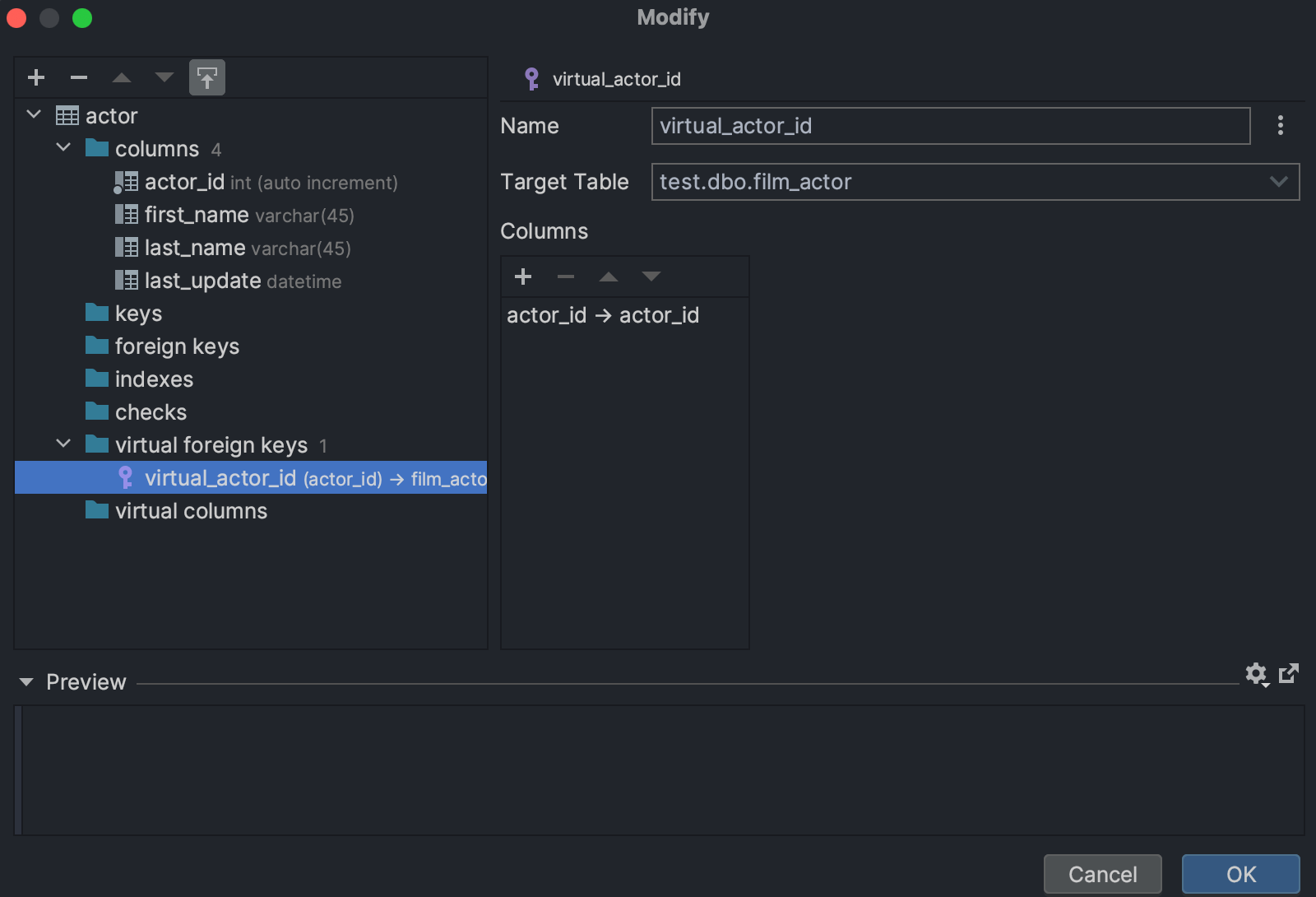The width and height of the screenshot is (1316, 897).
Task: Open preview in external window icon
Action: click(x=1289, y=673)
